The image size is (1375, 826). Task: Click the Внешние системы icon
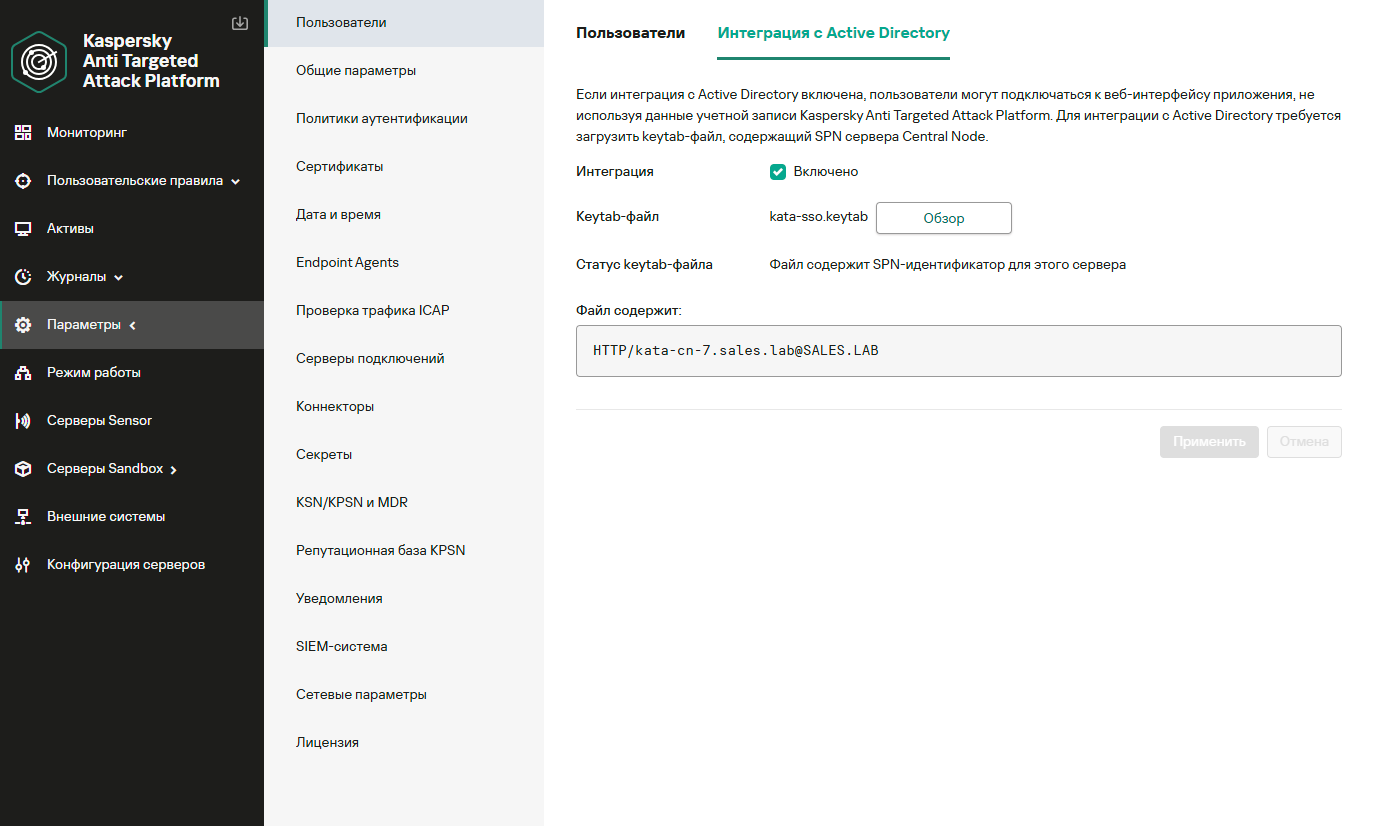point(23,517)
